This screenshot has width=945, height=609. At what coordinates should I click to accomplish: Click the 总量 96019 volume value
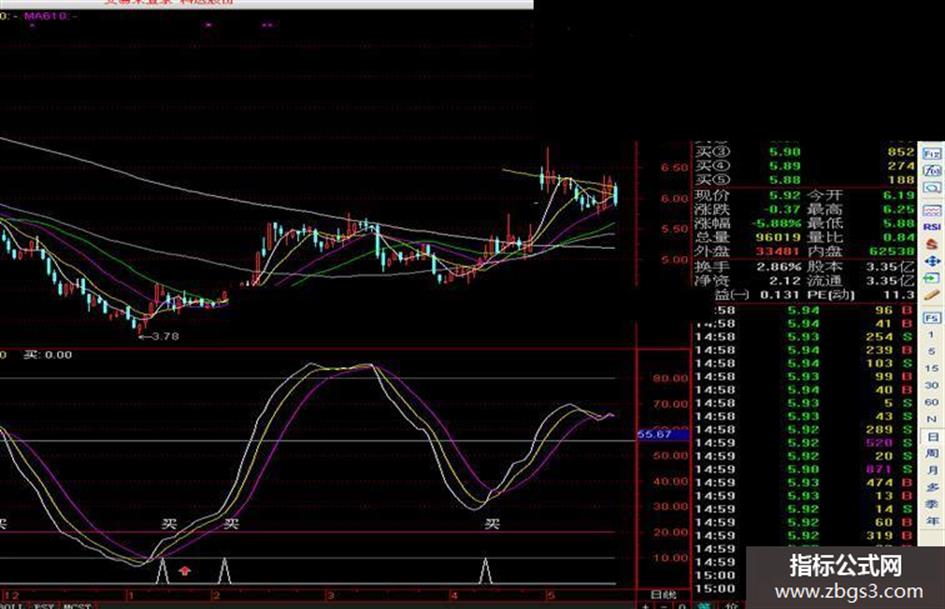coord(778,237)
